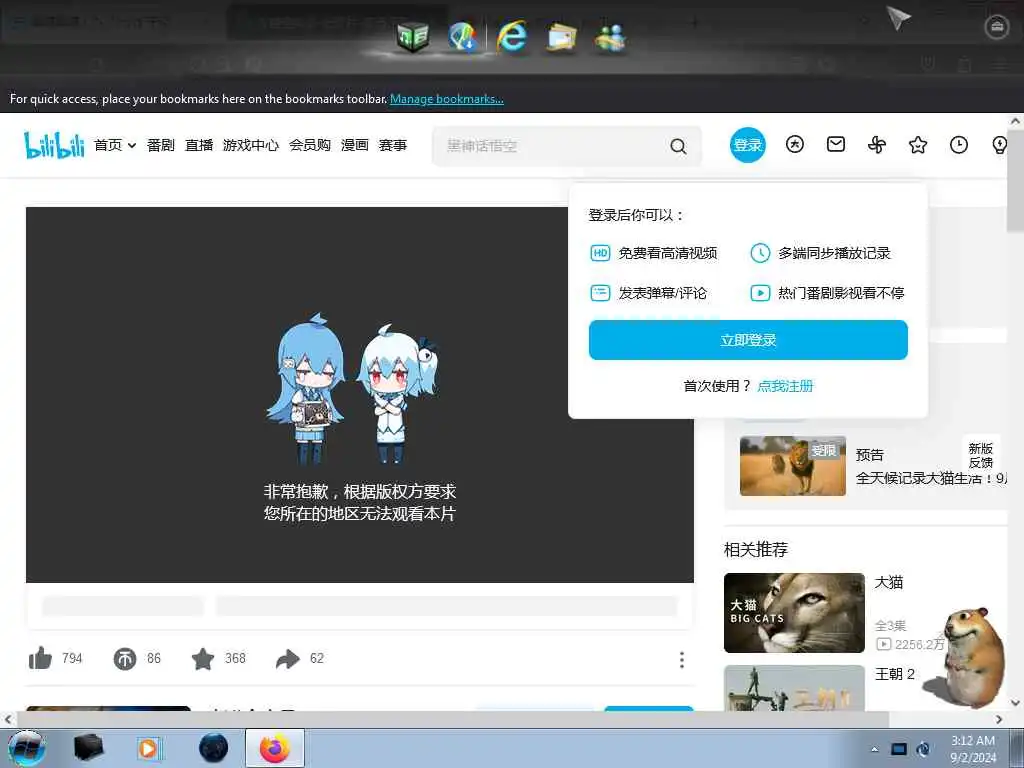Click the monitor icon in system tray
The image size is (1024, 768).
coord(899,749)
